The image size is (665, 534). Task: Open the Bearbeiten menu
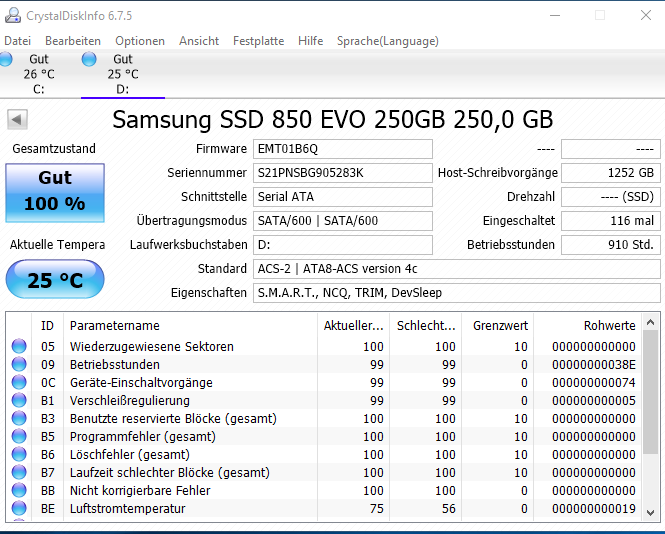click(x=73, y=41)
